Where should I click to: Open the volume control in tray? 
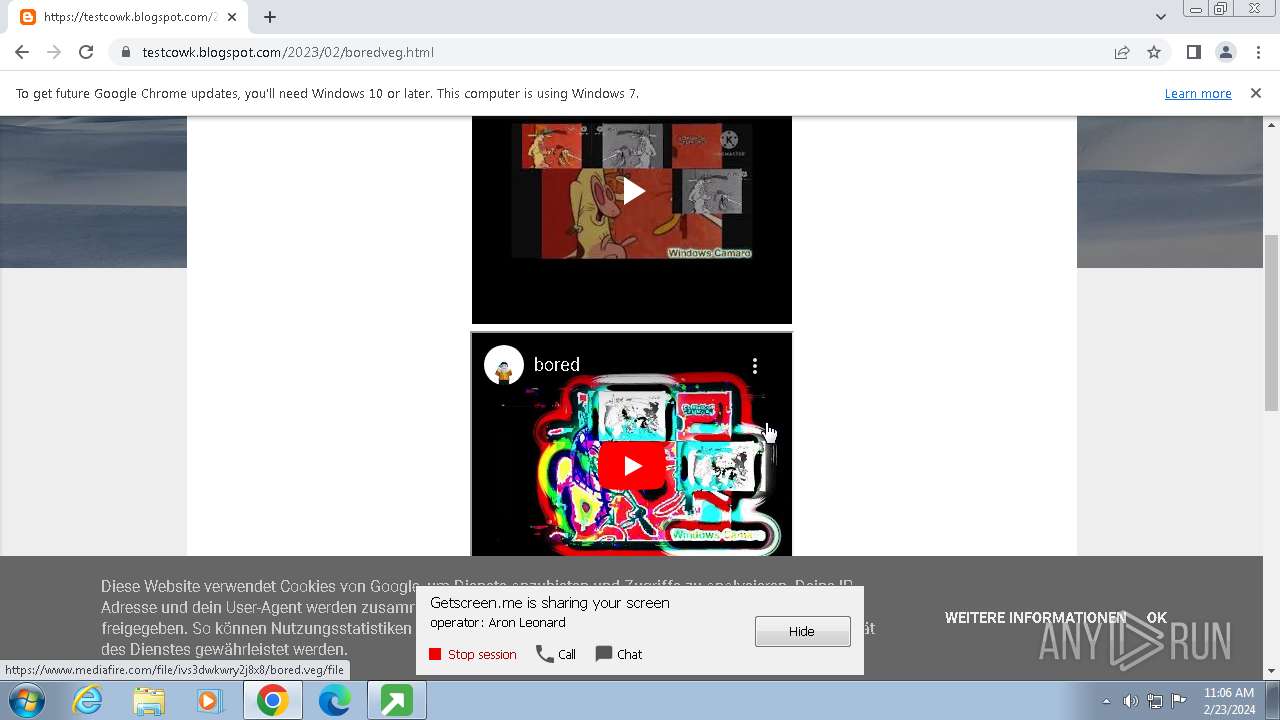[x=1130, y=701]
